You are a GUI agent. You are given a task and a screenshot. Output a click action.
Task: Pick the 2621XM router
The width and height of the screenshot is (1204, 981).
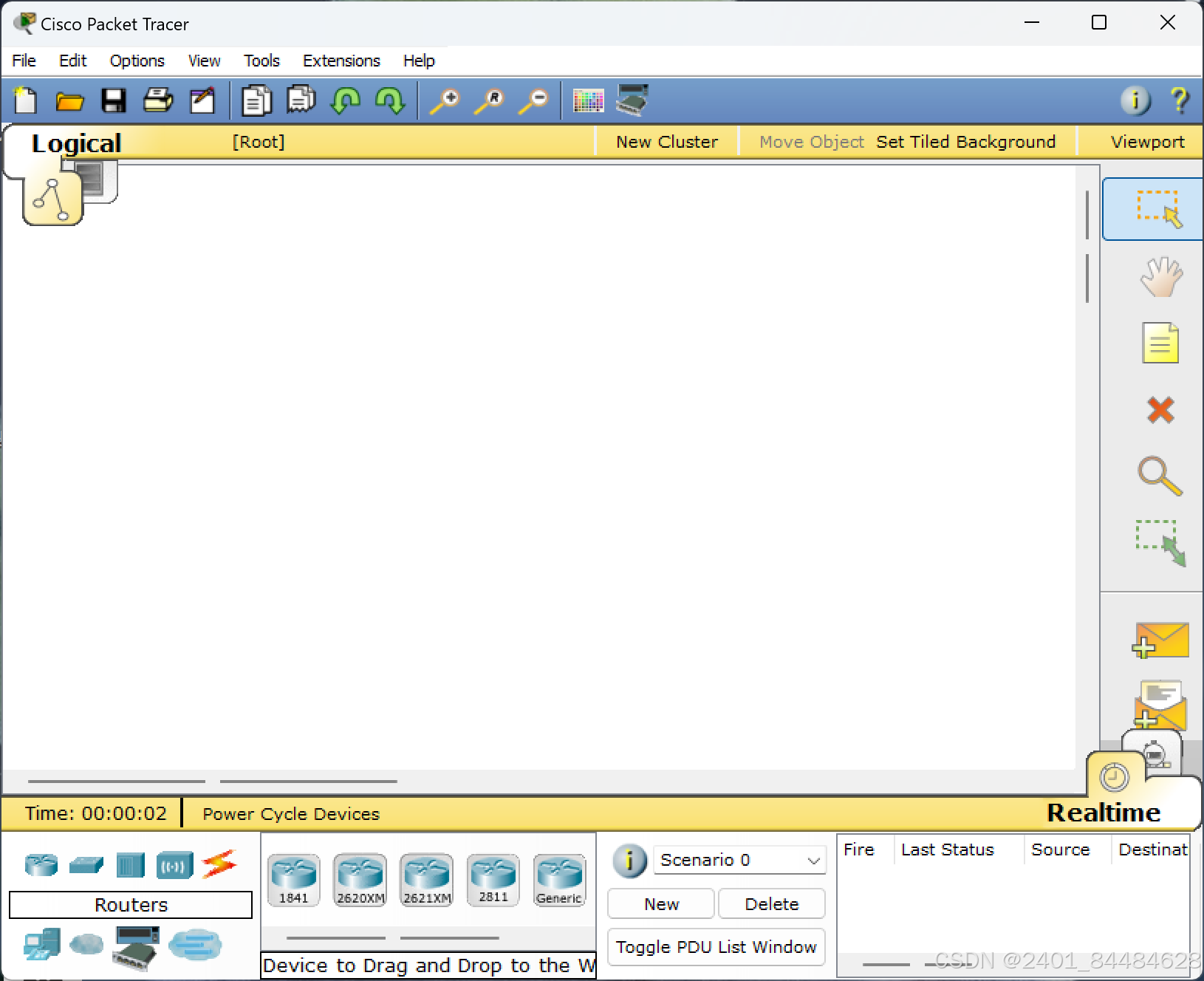(426, 880)
